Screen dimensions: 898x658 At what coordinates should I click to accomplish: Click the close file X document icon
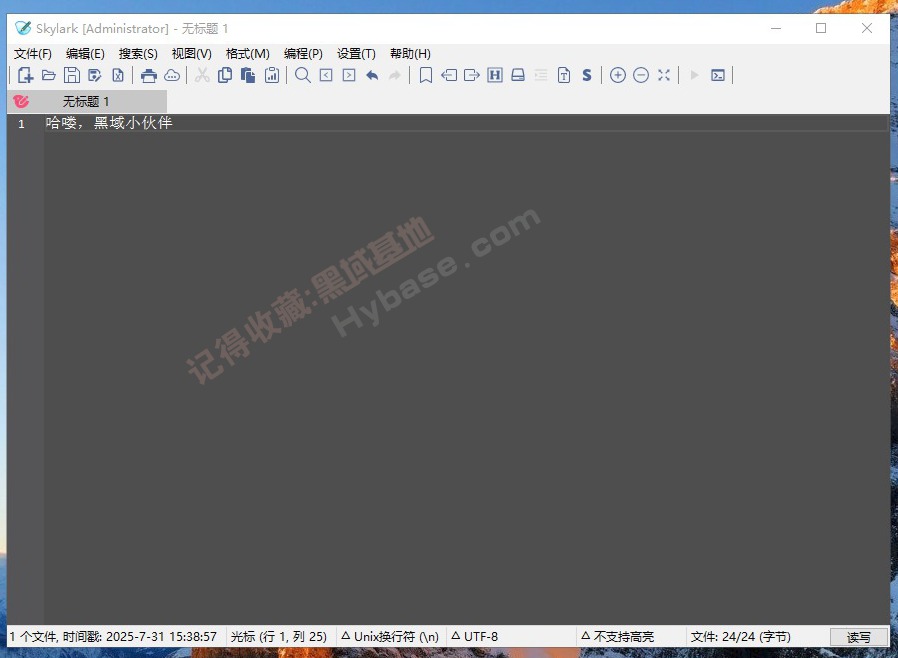(117, 75)
